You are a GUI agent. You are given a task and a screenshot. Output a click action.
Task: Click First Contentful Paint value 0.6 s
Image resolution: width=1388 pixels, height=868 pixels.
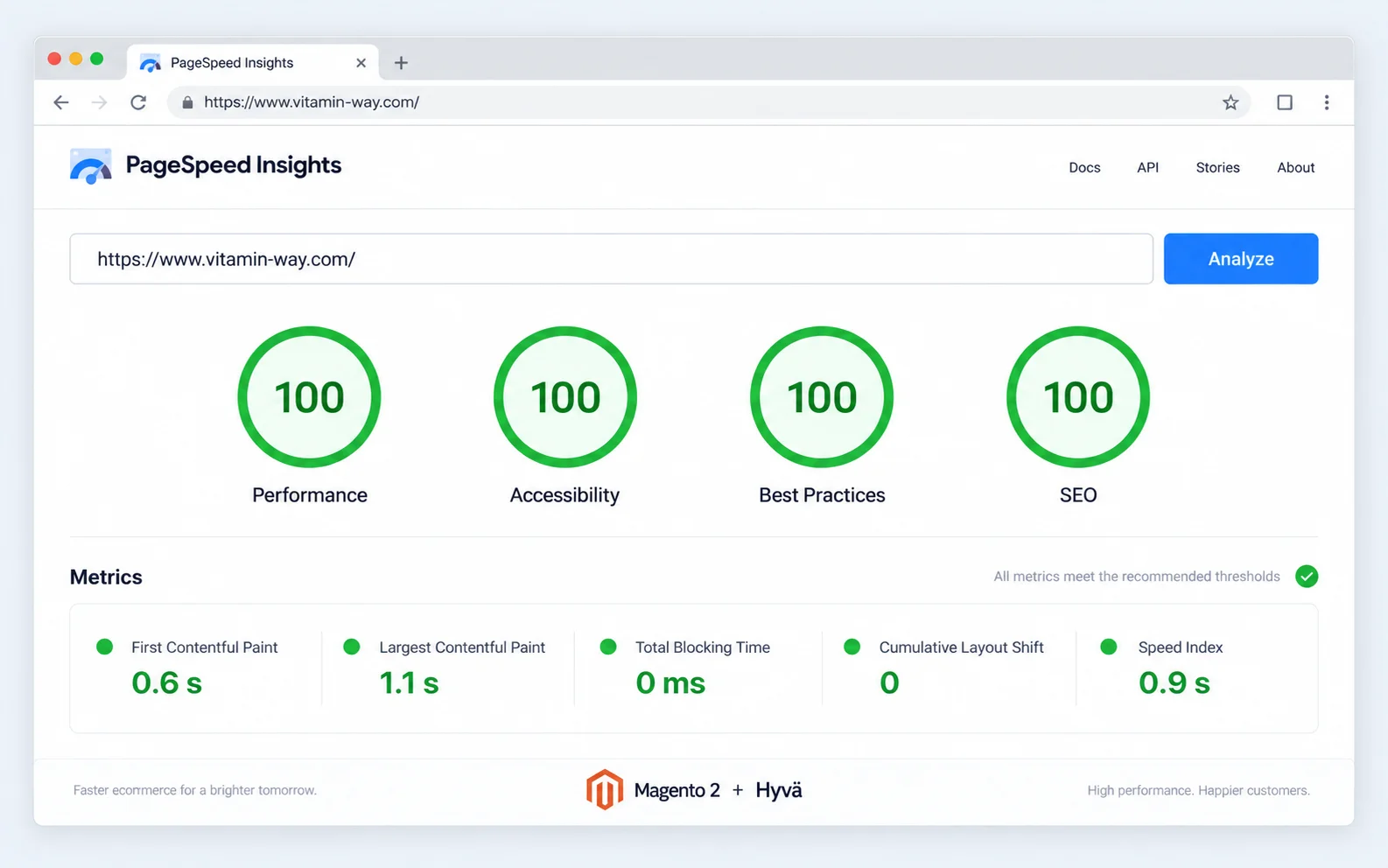pyautogui.click(x=167, y=683)
